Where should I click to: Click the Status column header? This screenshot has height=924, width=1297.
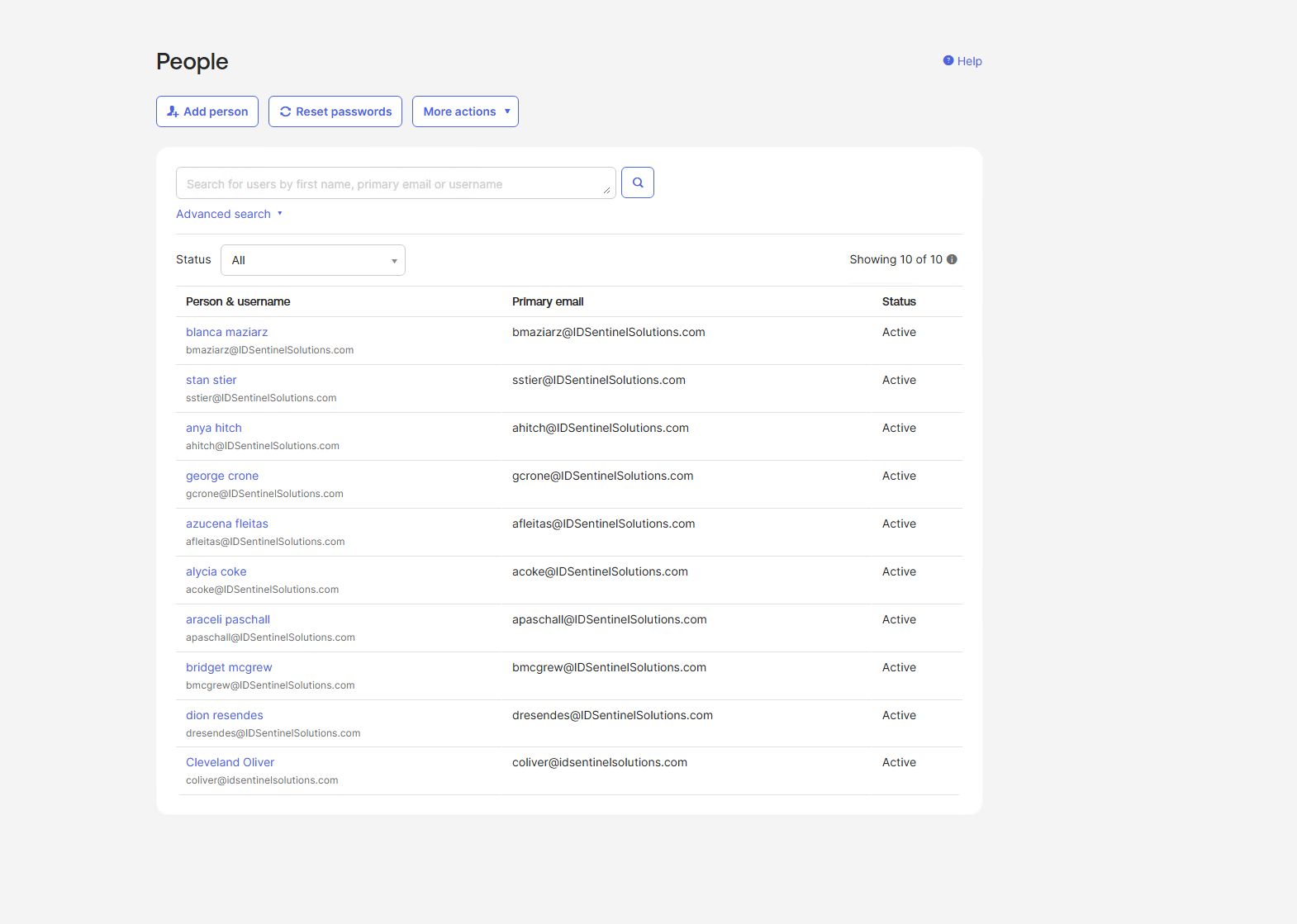coord(899,301)
